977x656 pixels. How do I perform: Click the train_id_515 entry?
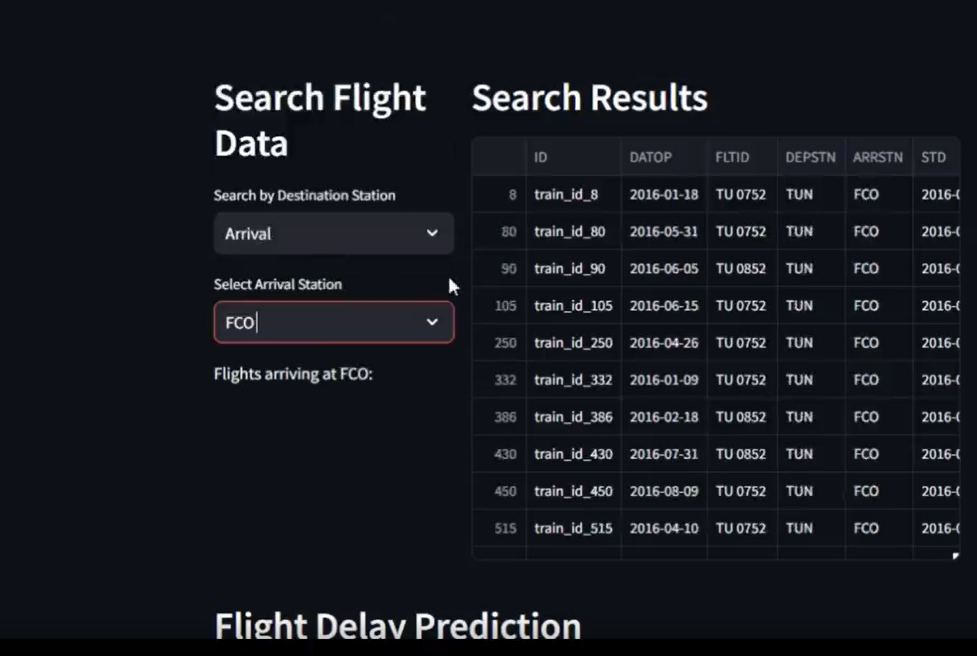pyautogui.click(x=575, y=528)
